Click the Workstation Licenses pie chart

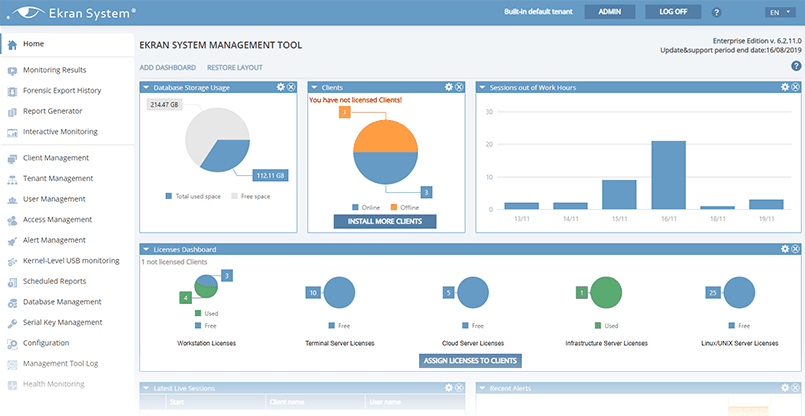pyautogui.click(x=206, y=286)
